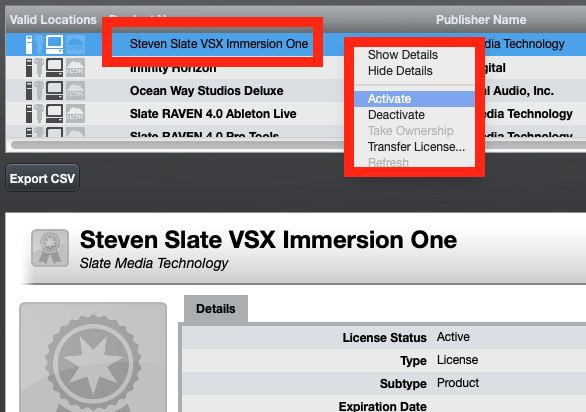Click small license ribbon icon beside product title
Viewport: 586px width, 412px height.
pos(50,248)
